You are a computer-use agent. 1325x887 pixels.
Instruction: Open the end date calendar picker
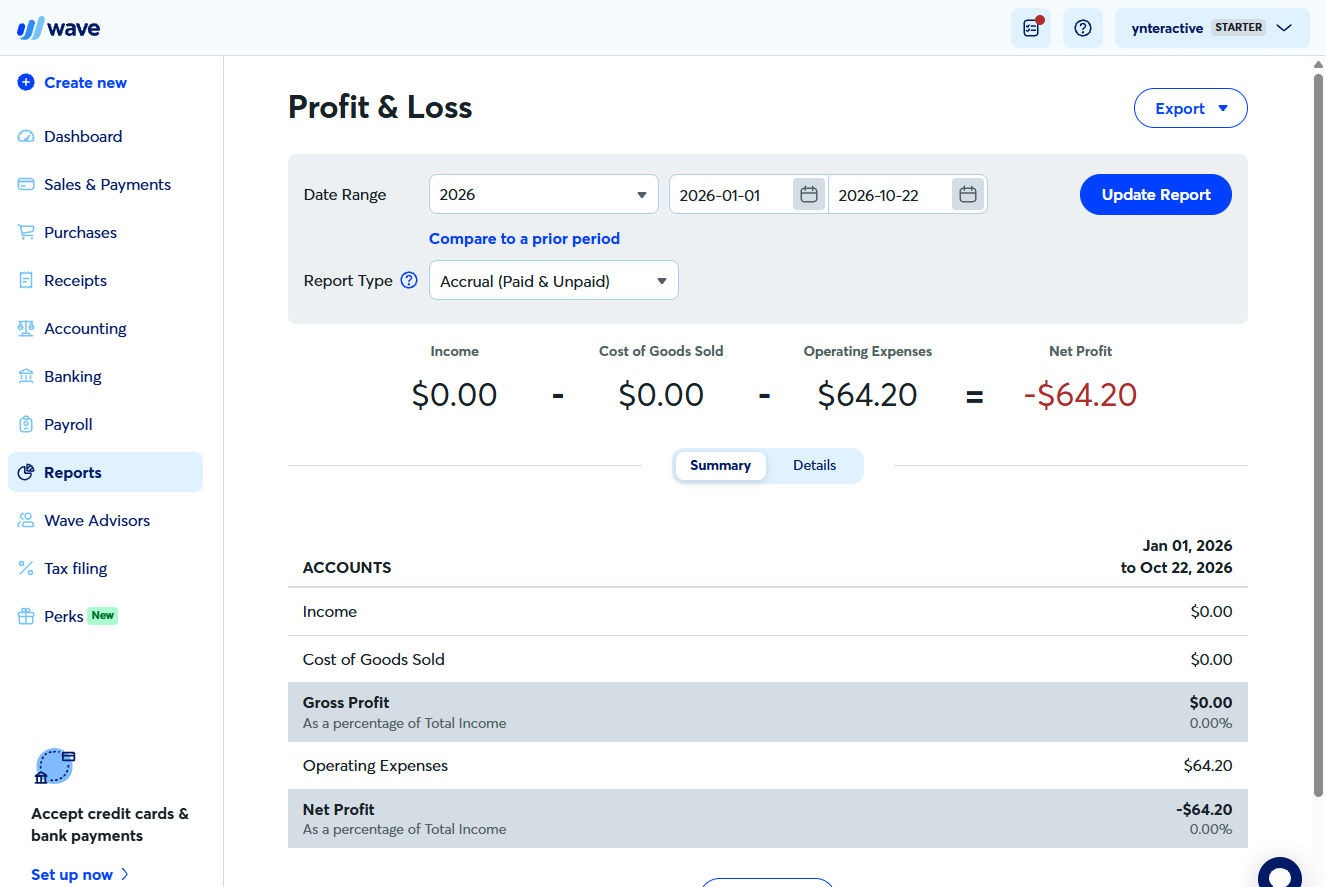pos(967,194)
